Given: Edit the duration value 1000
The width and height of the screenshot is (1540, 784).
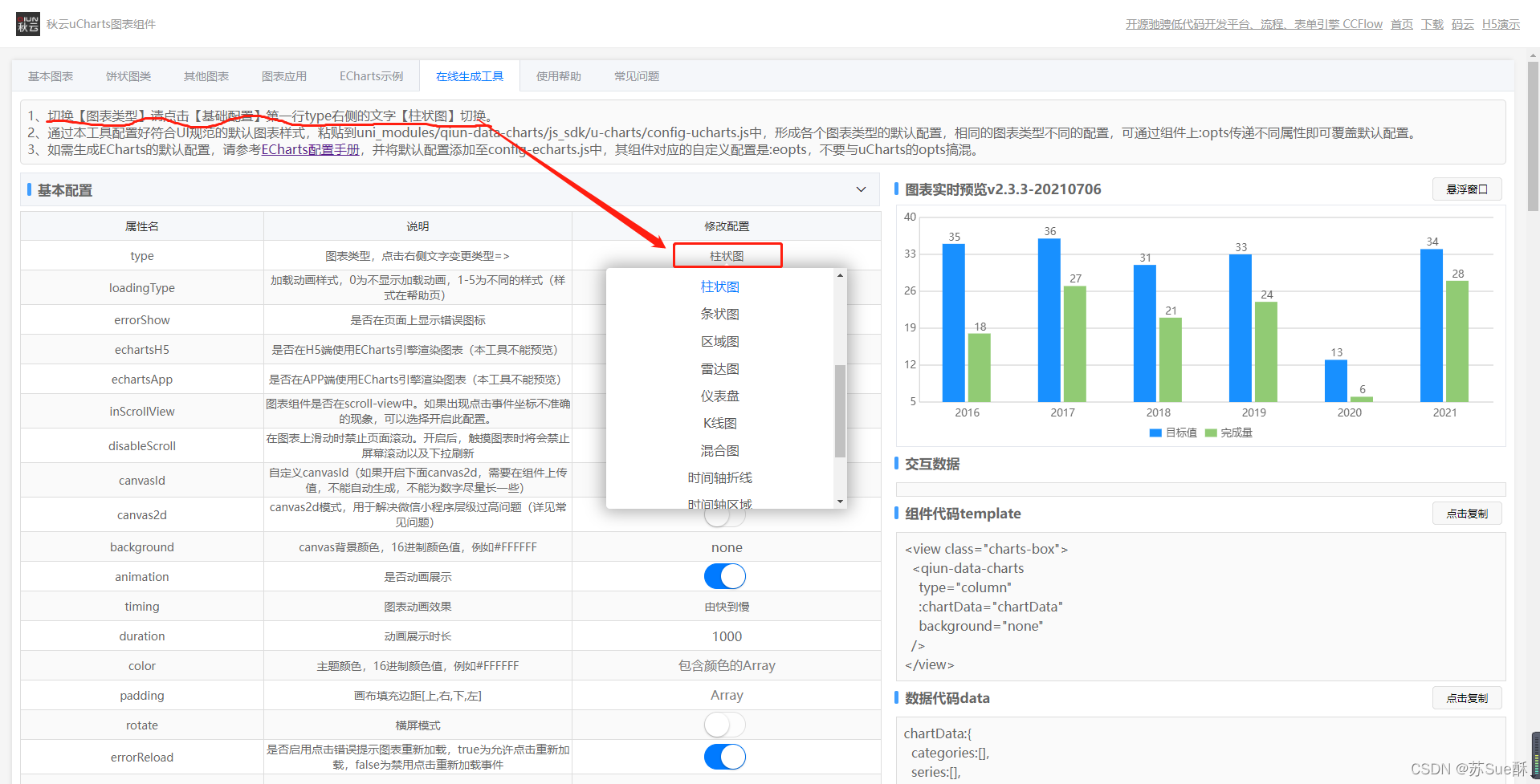Looking at the screenshot, I should pos(727,636).
